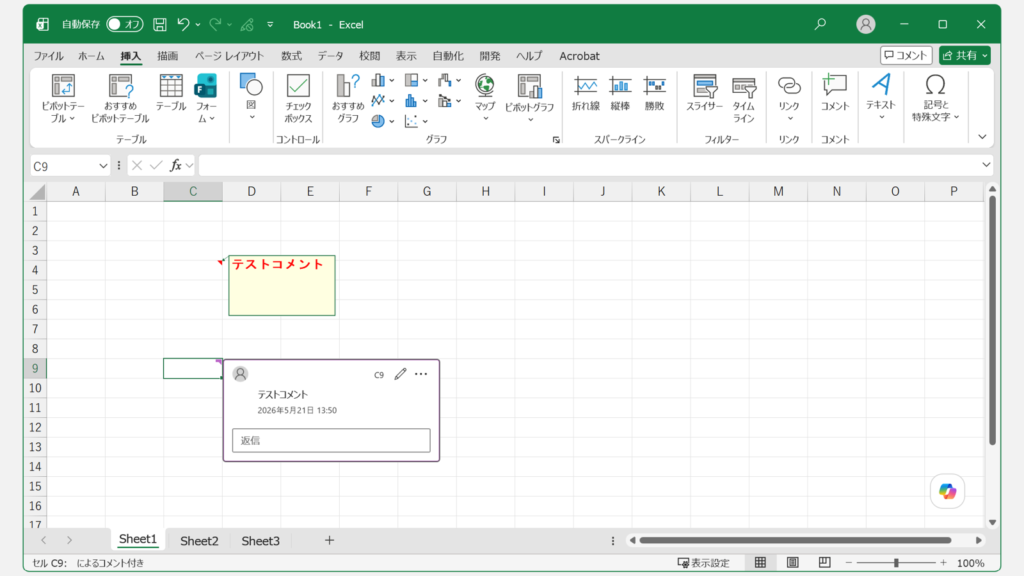
Task: Click the Slicer filter icon
Action: point(705,86)
